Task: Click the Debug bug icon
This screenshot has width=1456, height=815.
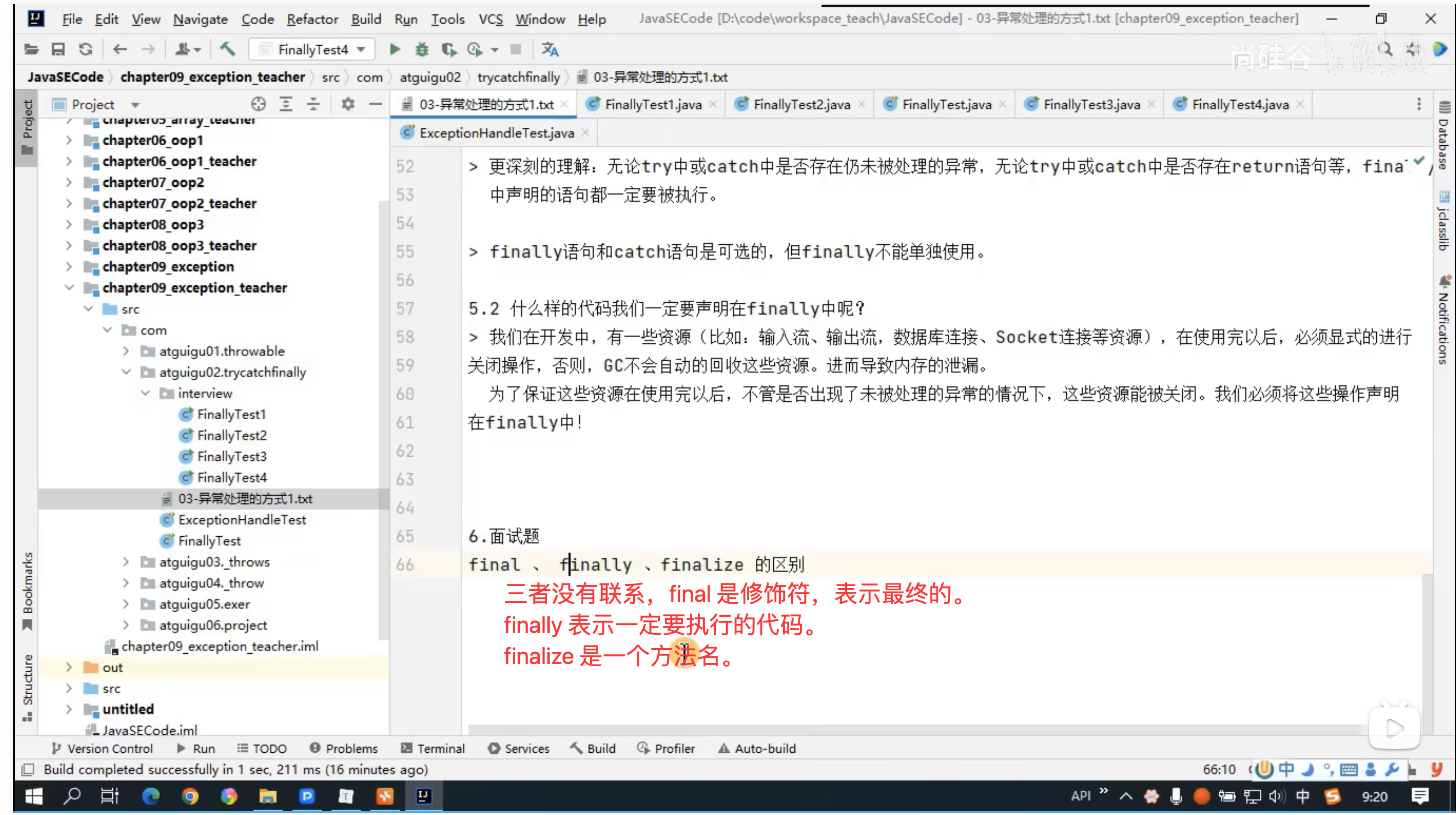Action: [422, 50]
